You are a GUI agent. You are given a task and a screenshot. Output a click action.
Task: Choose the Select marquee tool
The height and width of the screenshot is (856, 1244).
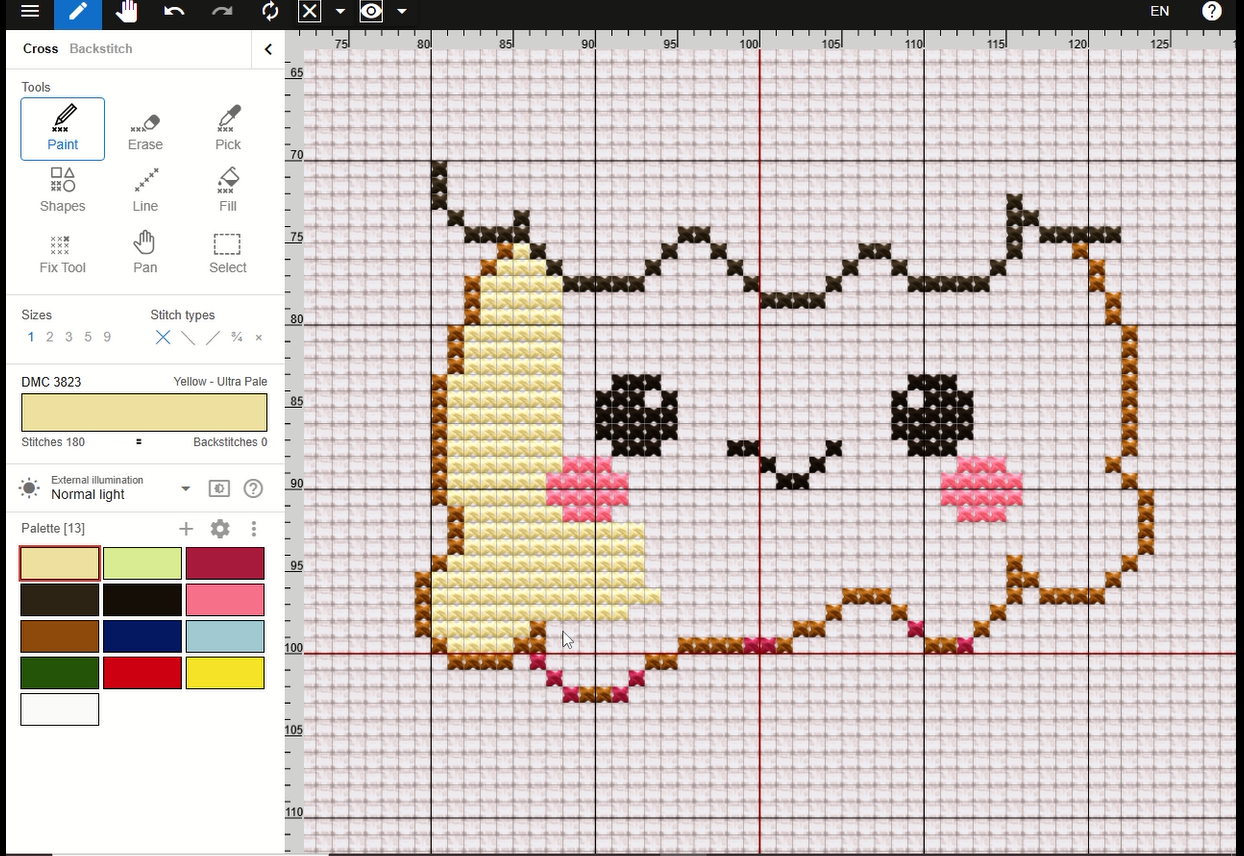228,252
